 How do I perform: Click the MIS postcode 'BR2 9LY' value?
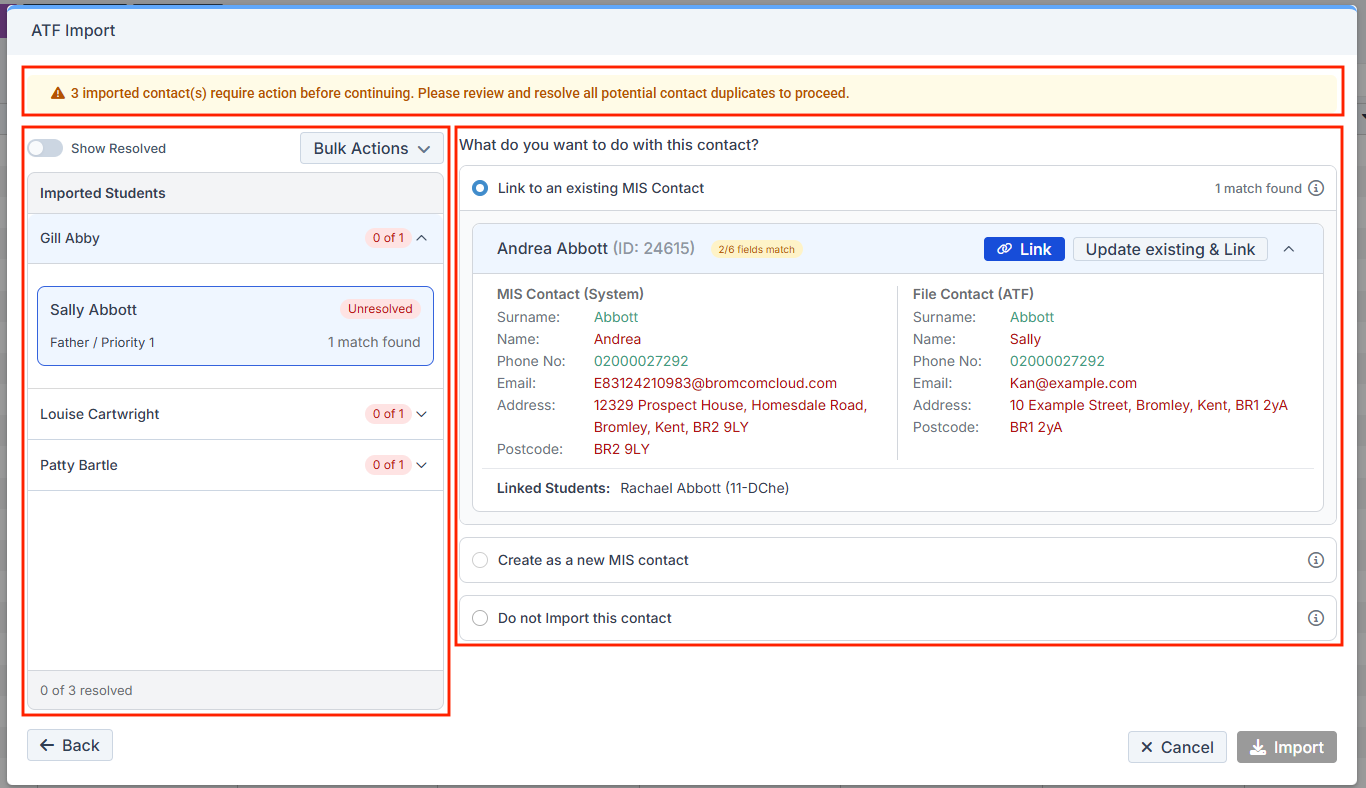click(x=622, y=449)
